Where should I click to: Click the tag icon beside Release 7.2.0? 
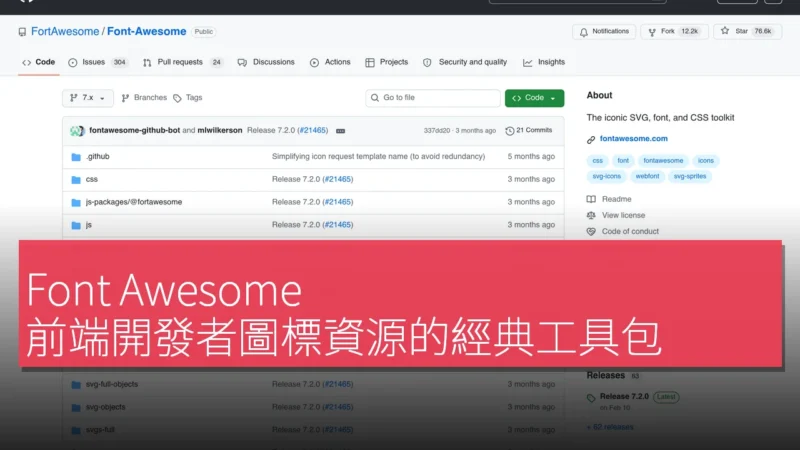pos(591,398)
